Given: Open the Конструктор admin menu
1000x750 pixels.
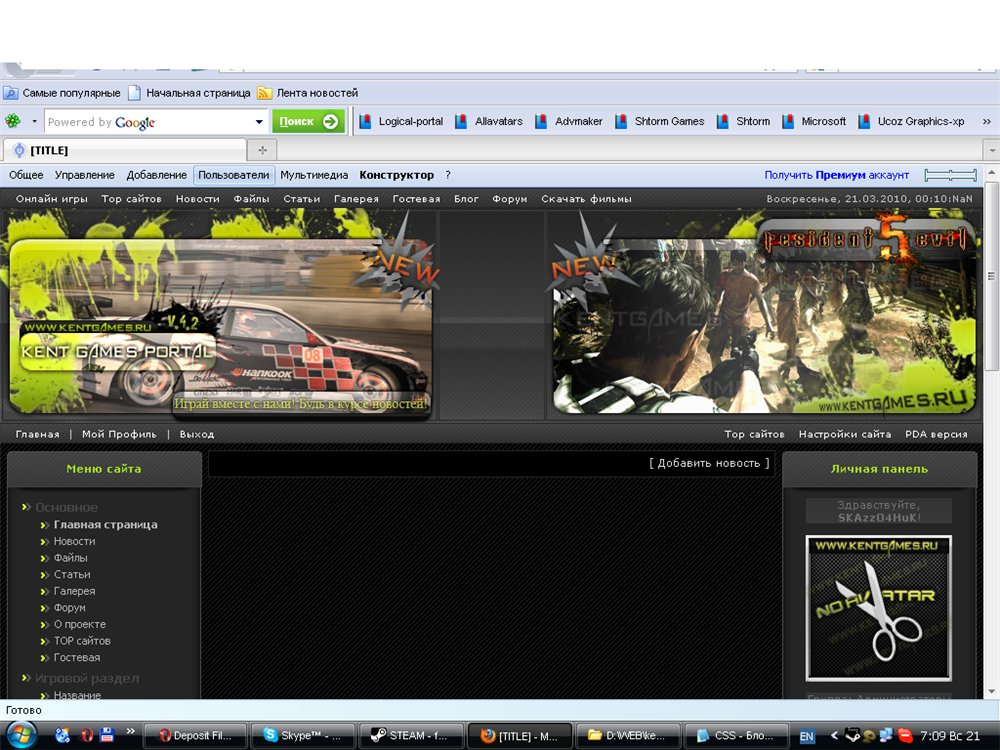Looking at the screenshot, I should coord(396,175).
